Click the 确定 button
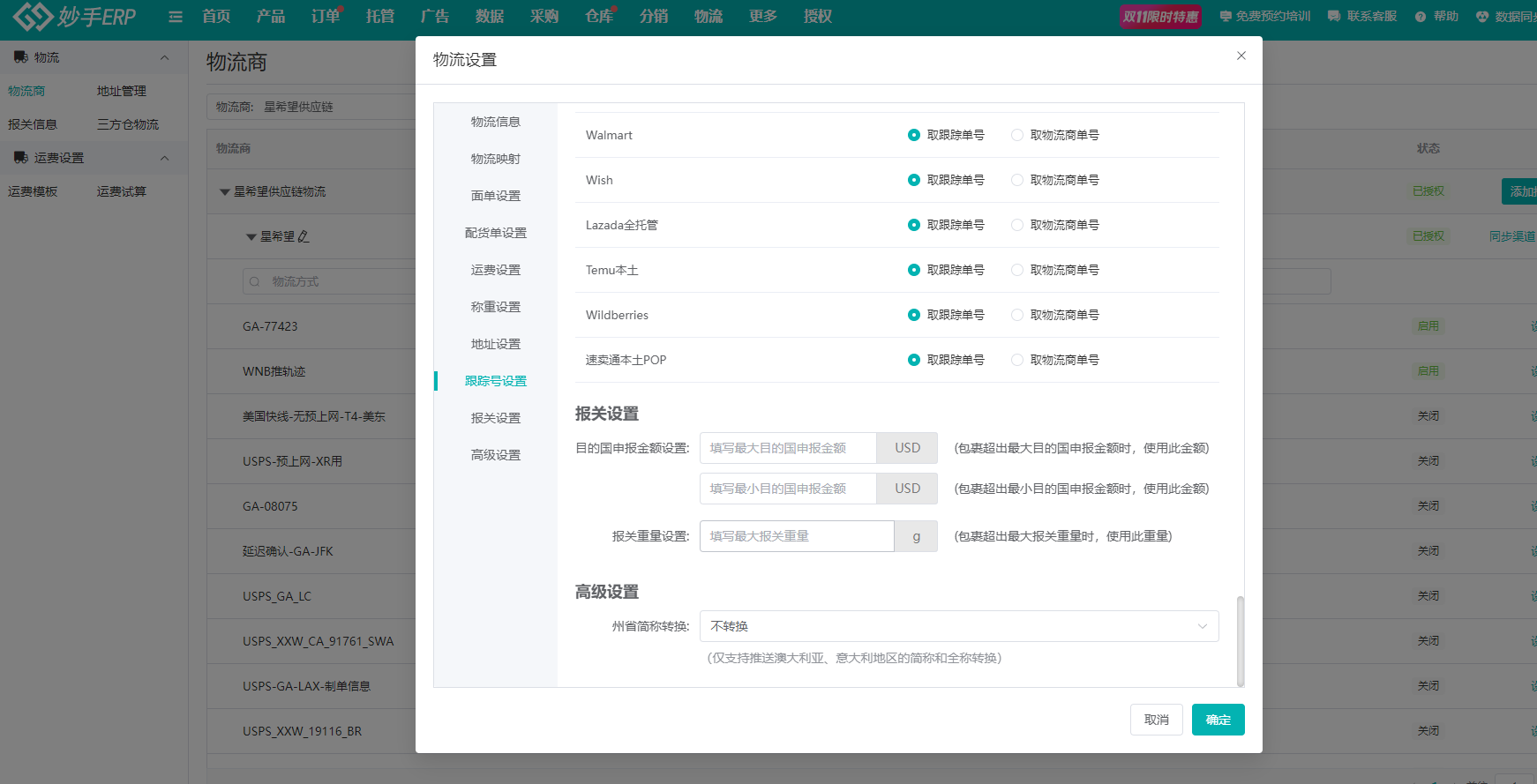This screenshot has width=1537, height=784. 1218,720
